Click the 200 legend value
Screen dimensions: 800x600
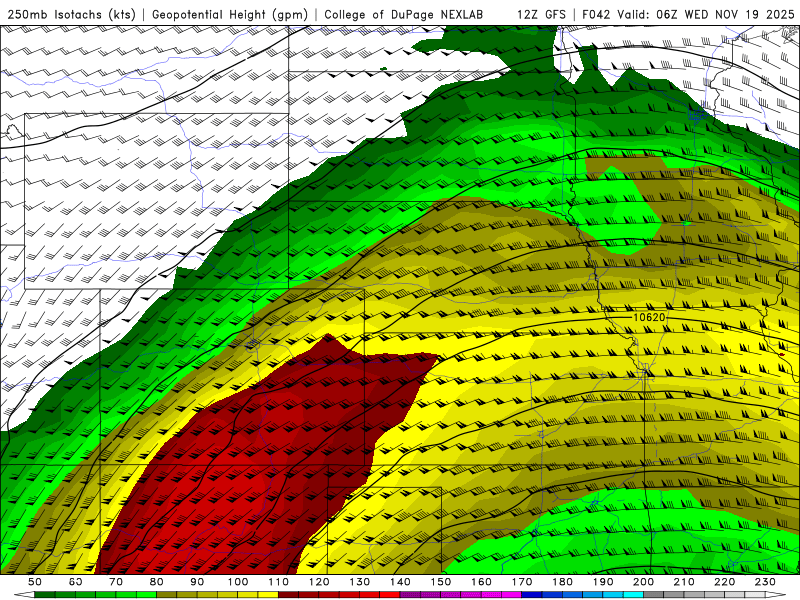643,582
